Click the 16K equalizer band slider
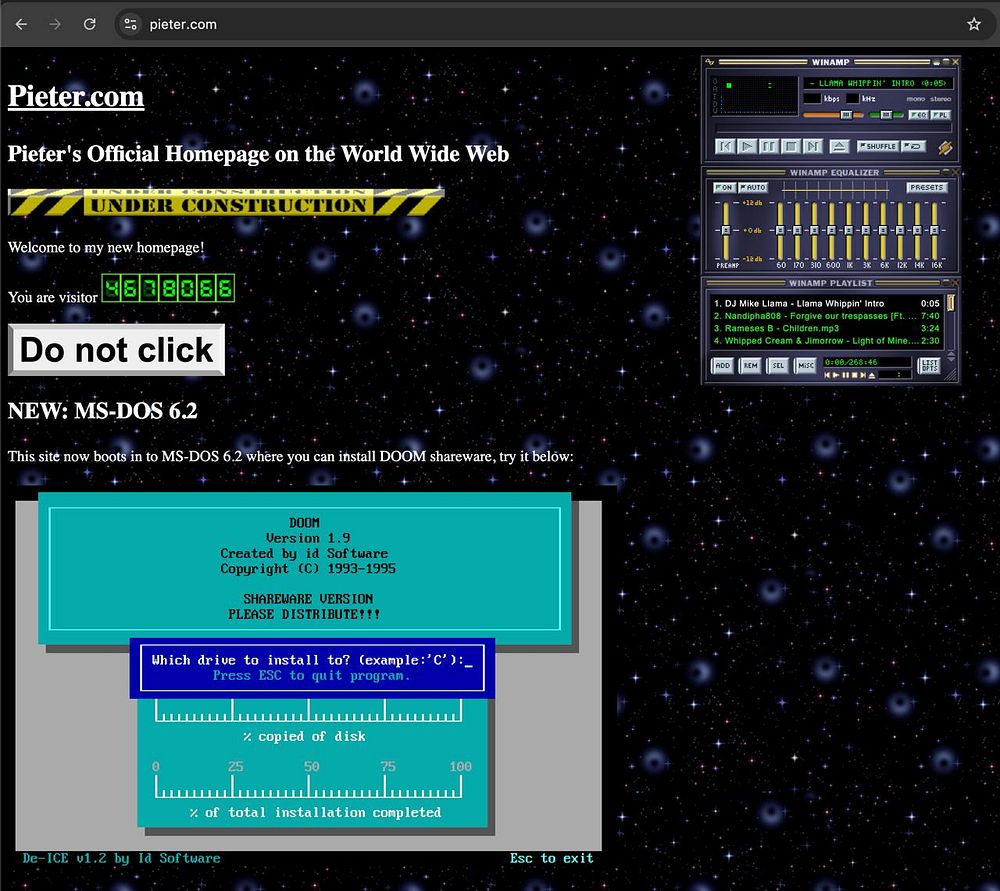 point(935,230)
